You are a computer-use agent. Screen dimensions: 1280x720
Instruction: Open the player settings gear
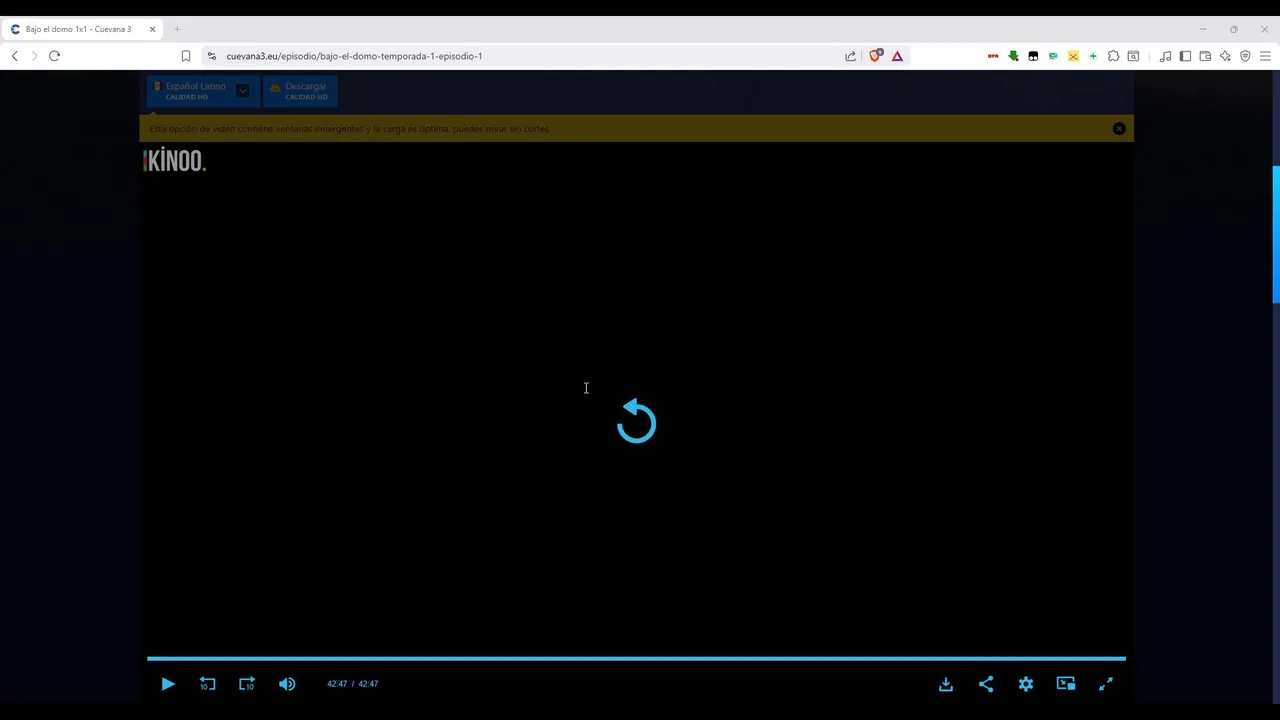point(1026,684)
